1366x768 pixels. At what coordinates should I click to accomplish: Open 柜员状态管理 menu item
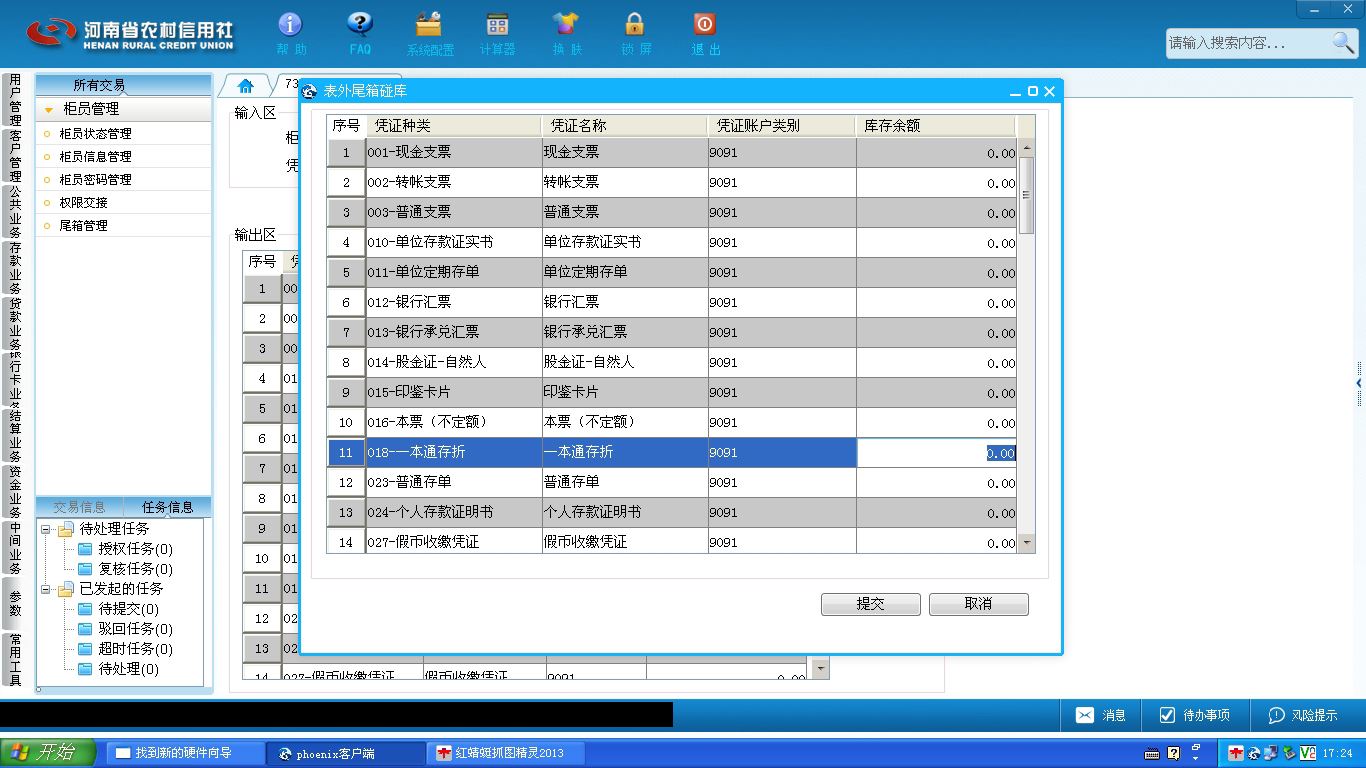click(95, 133)
